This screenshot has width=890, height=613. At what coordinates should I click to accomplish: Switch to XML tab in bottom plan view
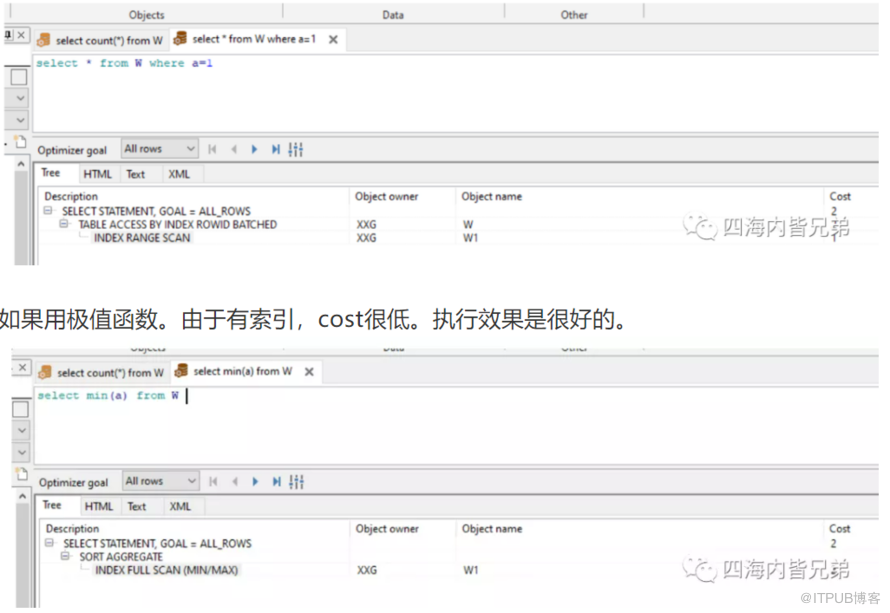pyautogui.click(x=180, y=506)
